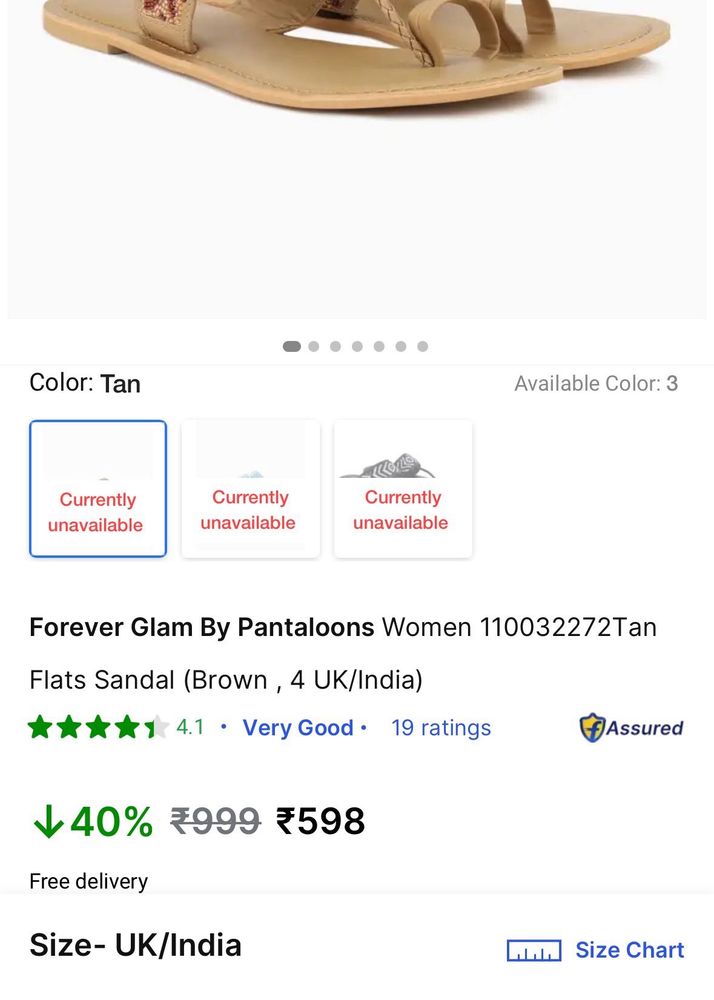Select the fifth image carousel dot
Image resolution: width=714 pixels, height=1000 pixels.
[x=379, y=346]
